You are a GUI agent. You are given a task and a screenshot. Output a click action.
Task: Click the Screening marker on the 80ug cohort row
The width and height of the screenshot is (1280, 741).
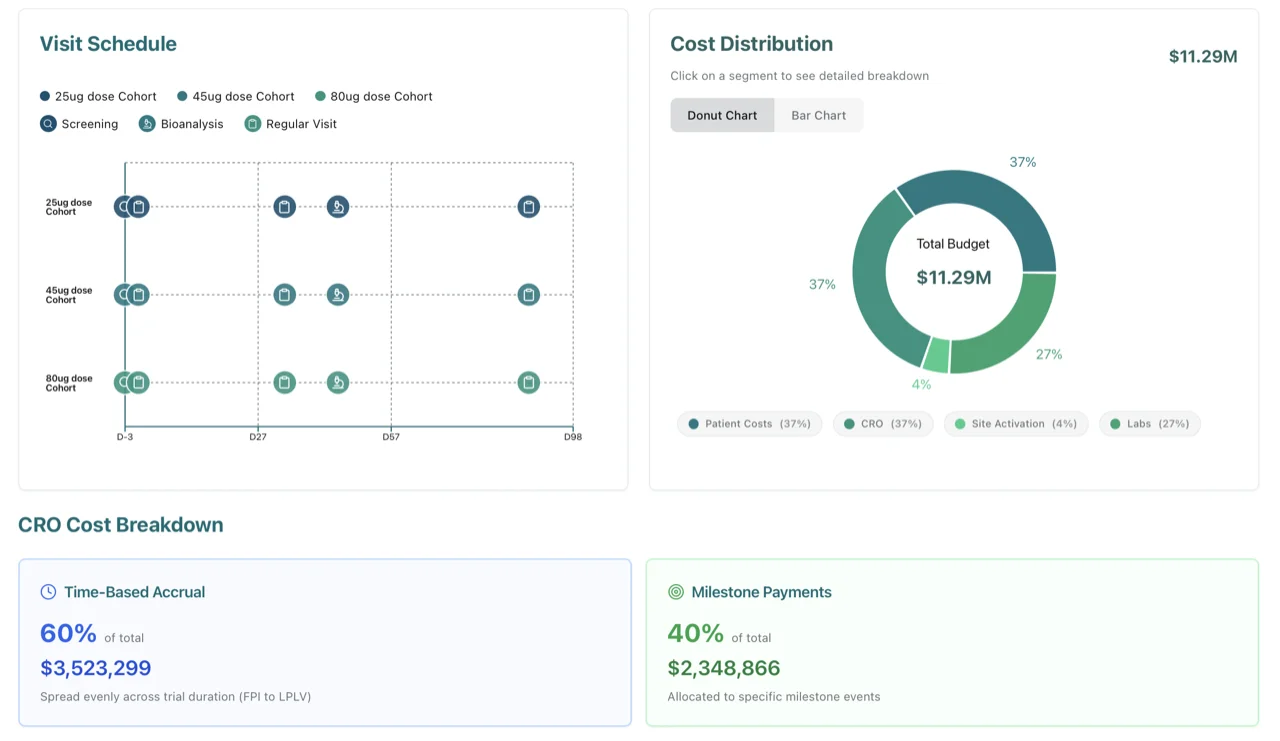[x=120, y=382]
